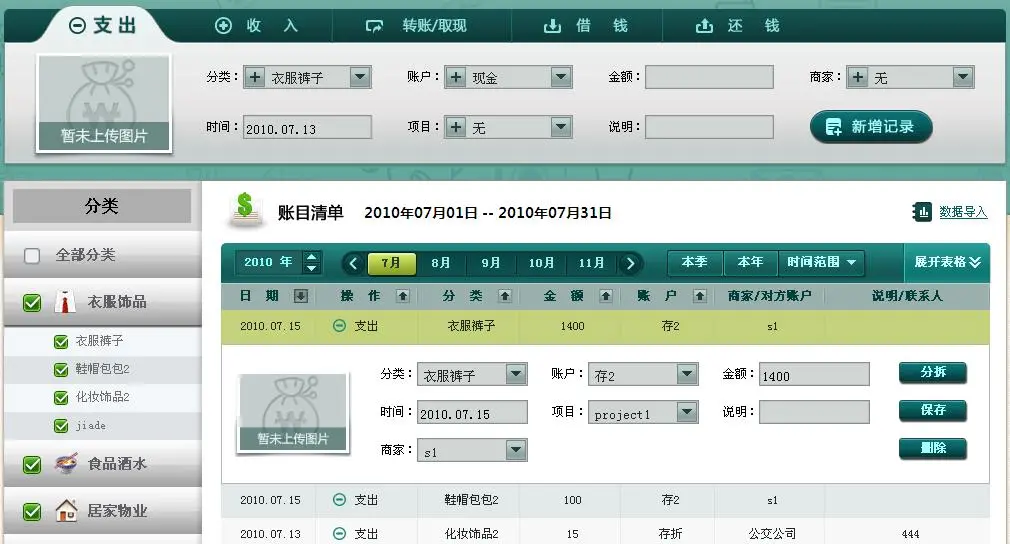Open 数据导入 link
The width and height of the screenshot is (1010, 544).
click(963, 212)
